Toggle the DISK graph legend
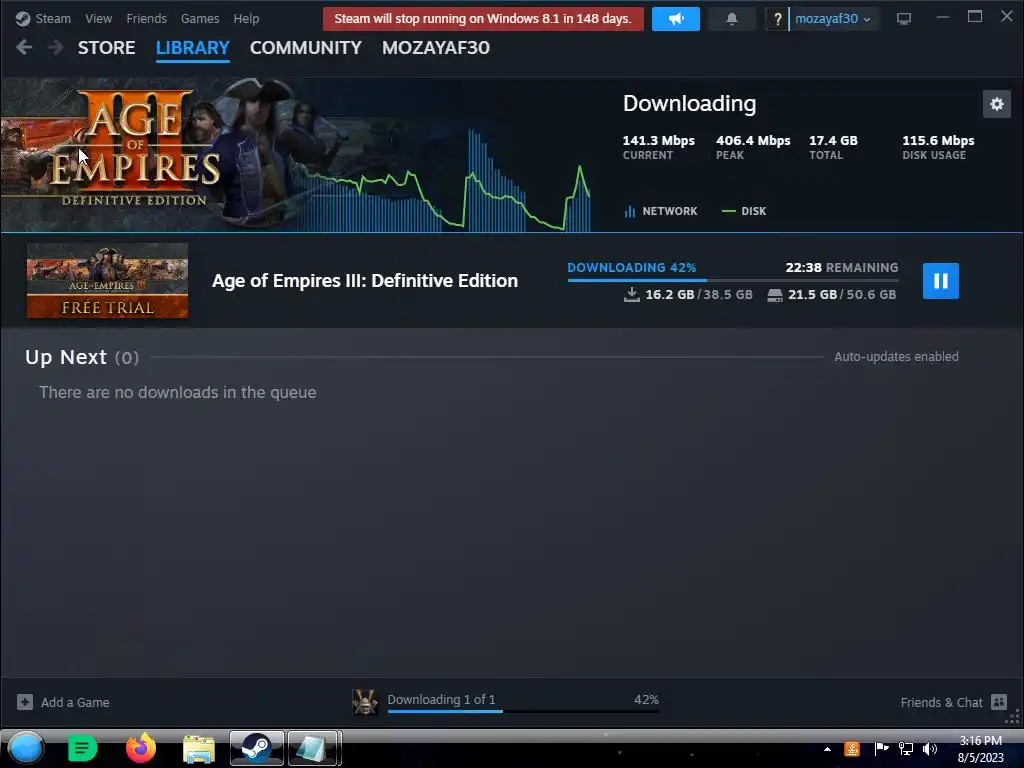 (x=744, y=211)
